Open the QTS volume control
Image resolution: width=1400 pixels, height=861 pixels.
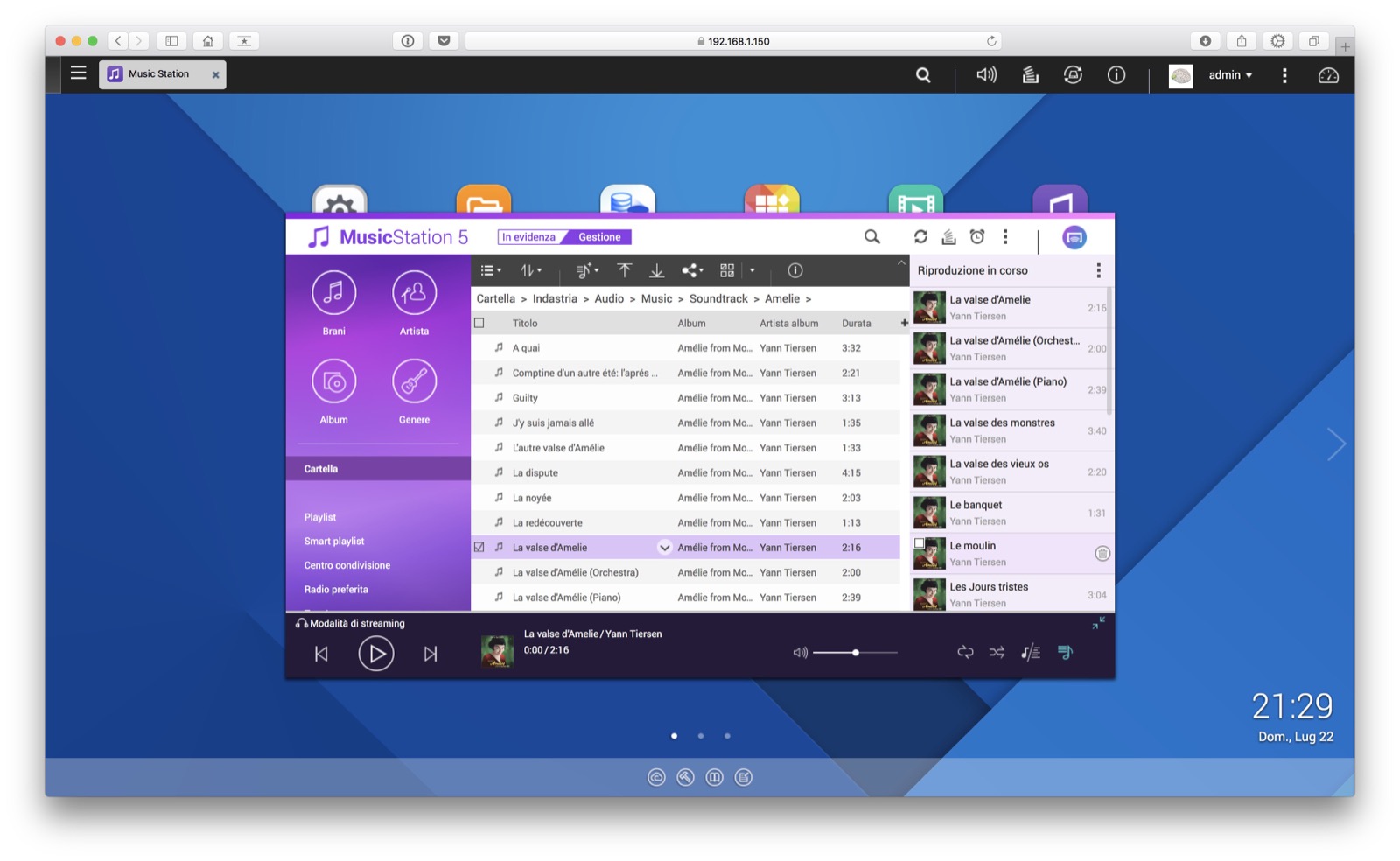click(x=986, y=75)
